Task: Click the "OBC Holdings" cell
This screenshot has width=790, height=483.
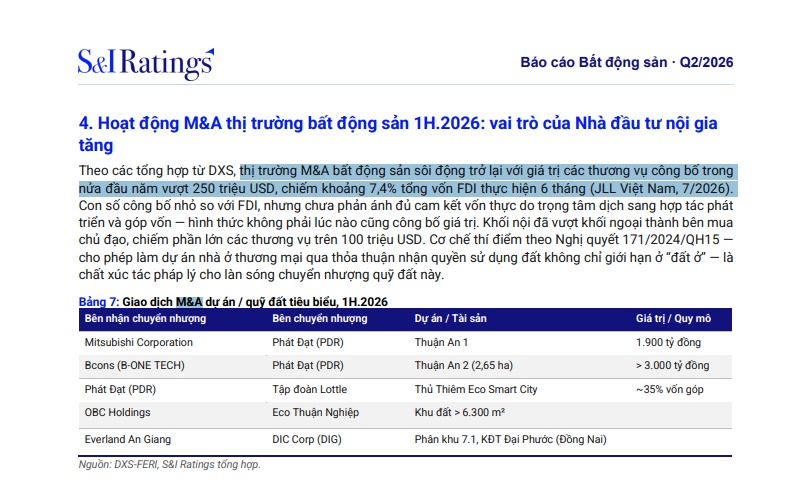Action: (117, 412)
